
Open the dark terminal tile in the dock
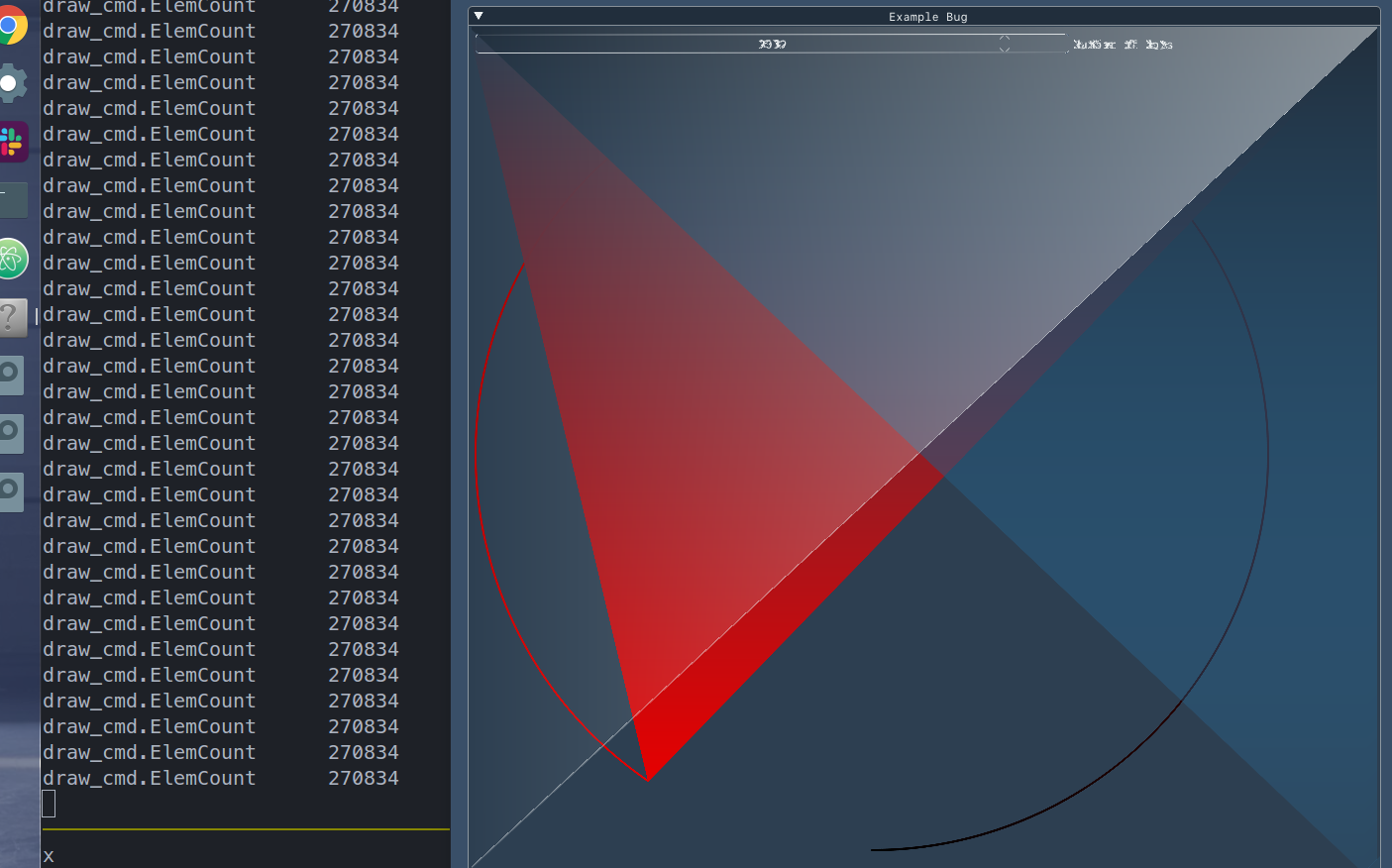point(10,198)
